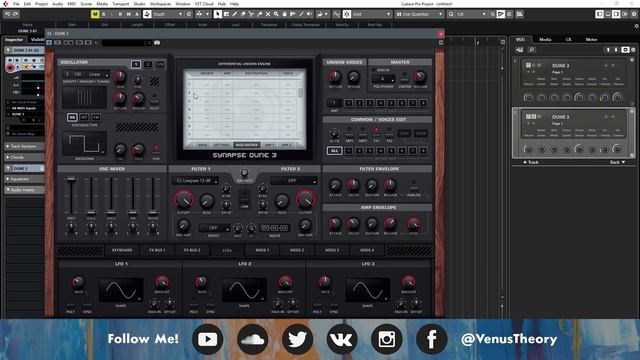This screenshot has height=360, width=640.
Task: Open the Polyphony dropdown in Master
Action: click(x=383, y=78)
